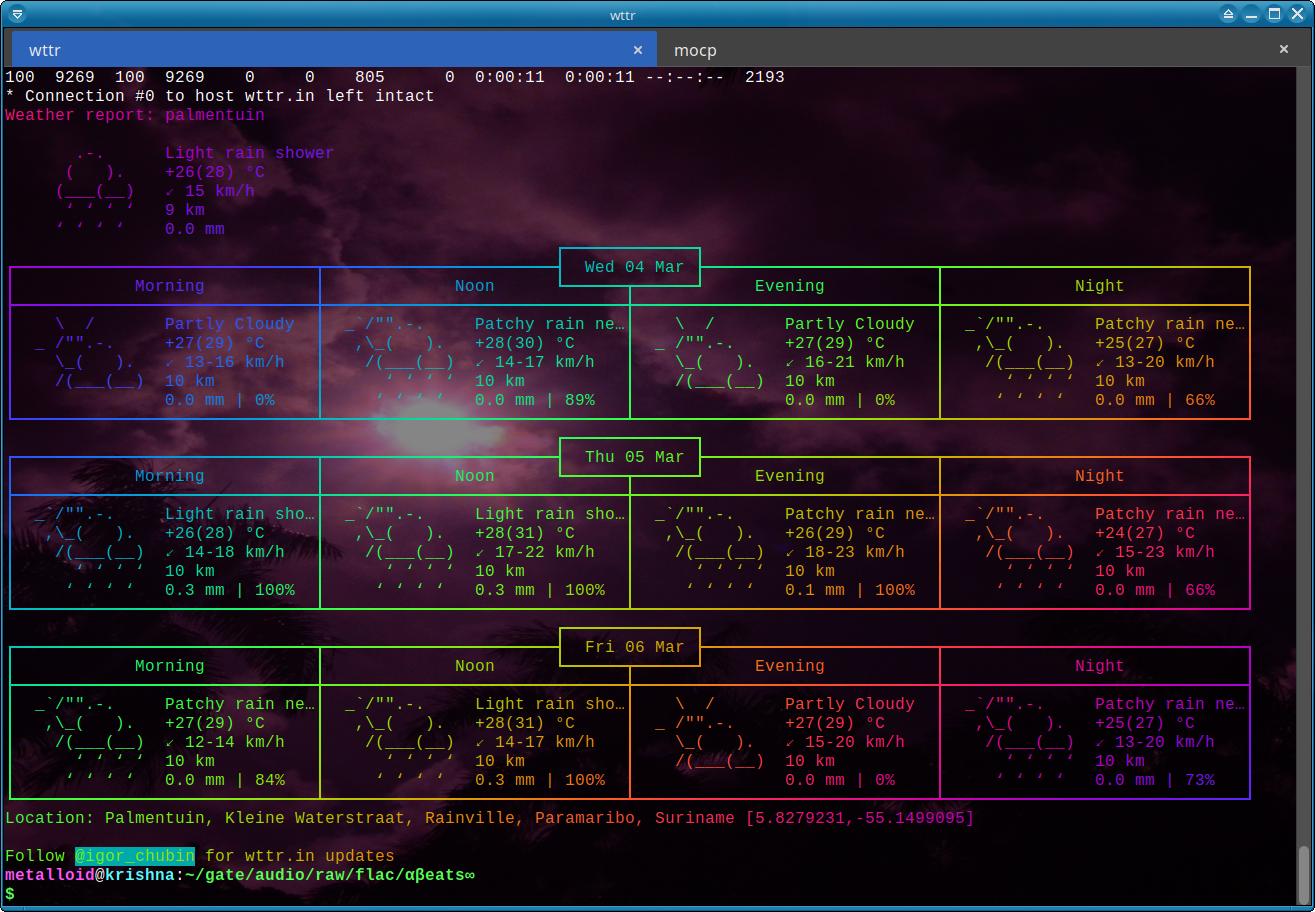The width and height of the screenshot is (1315, 912).
Task: Click the 'Weather report: palmentuin' heading
Action: coord(135,115)
